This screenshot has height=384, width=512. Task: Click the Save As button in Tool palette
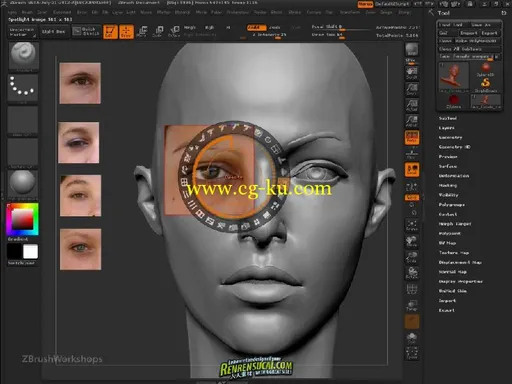485,25
